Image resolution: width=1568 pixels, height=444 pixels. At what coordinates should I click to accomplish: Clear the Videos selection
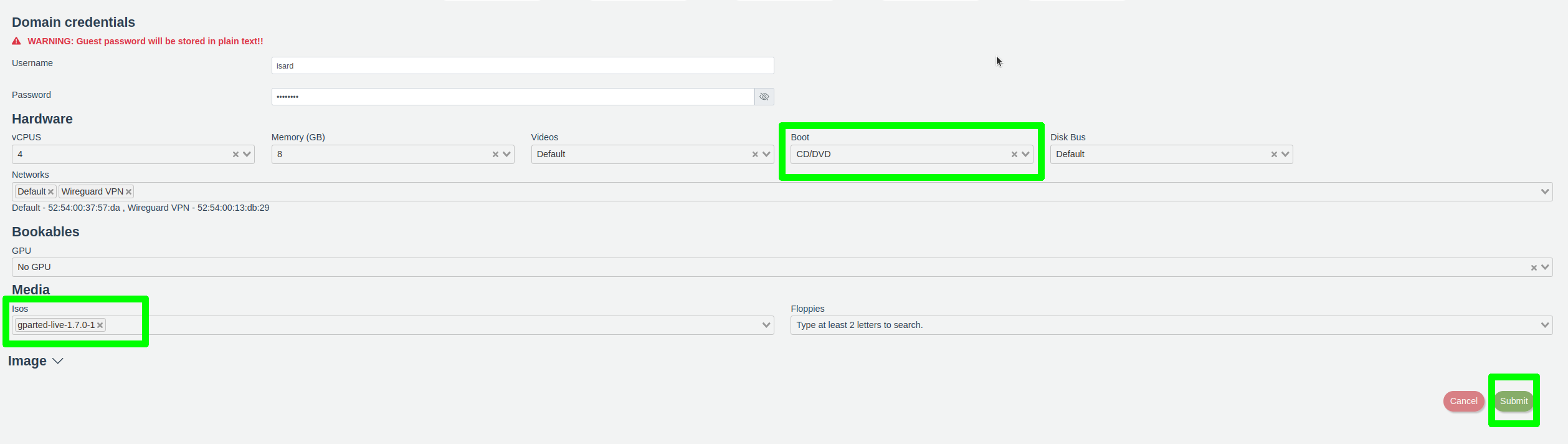click(x=754, y=155)
